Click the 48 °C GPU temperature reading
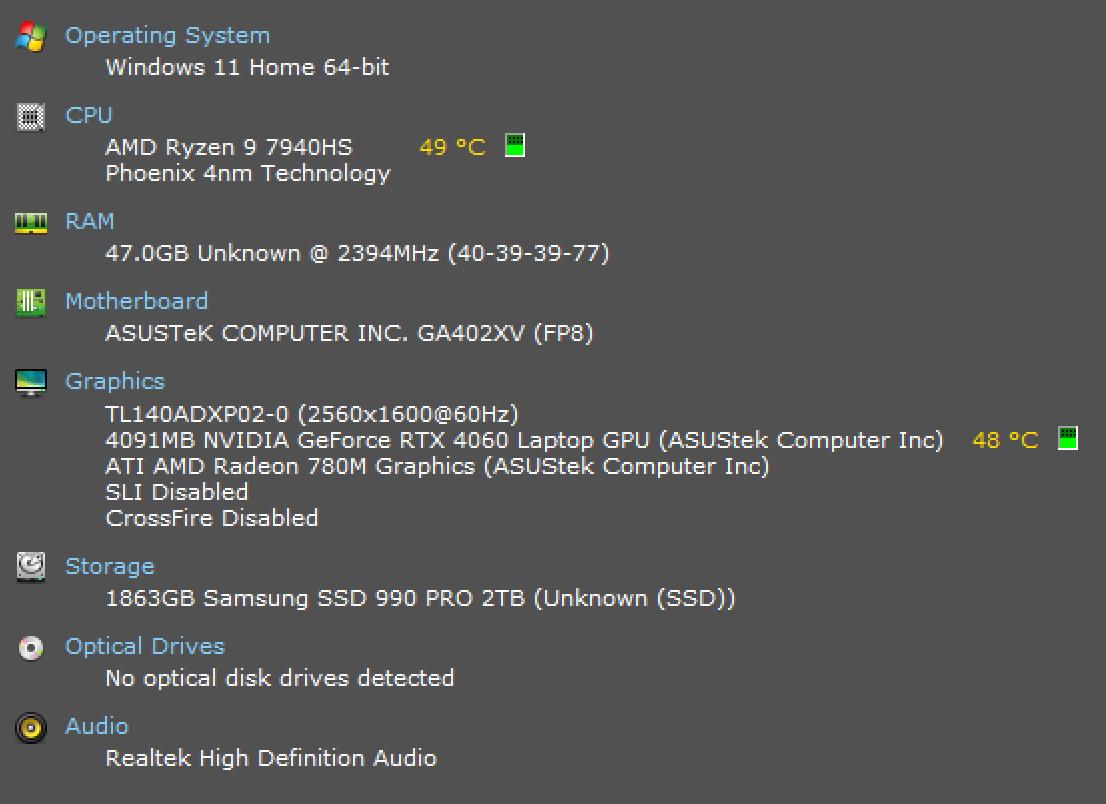The image size is (1106, 804). [x=1005, y=440]
